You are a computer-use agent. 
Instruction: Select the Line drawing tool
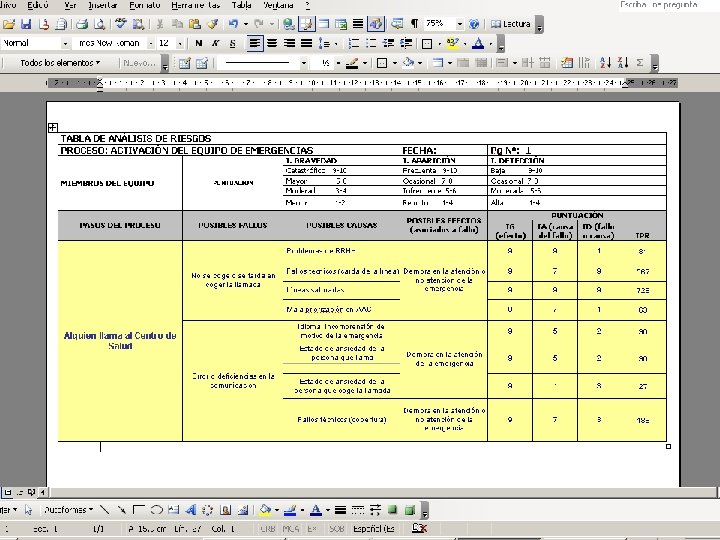point(105,510)
